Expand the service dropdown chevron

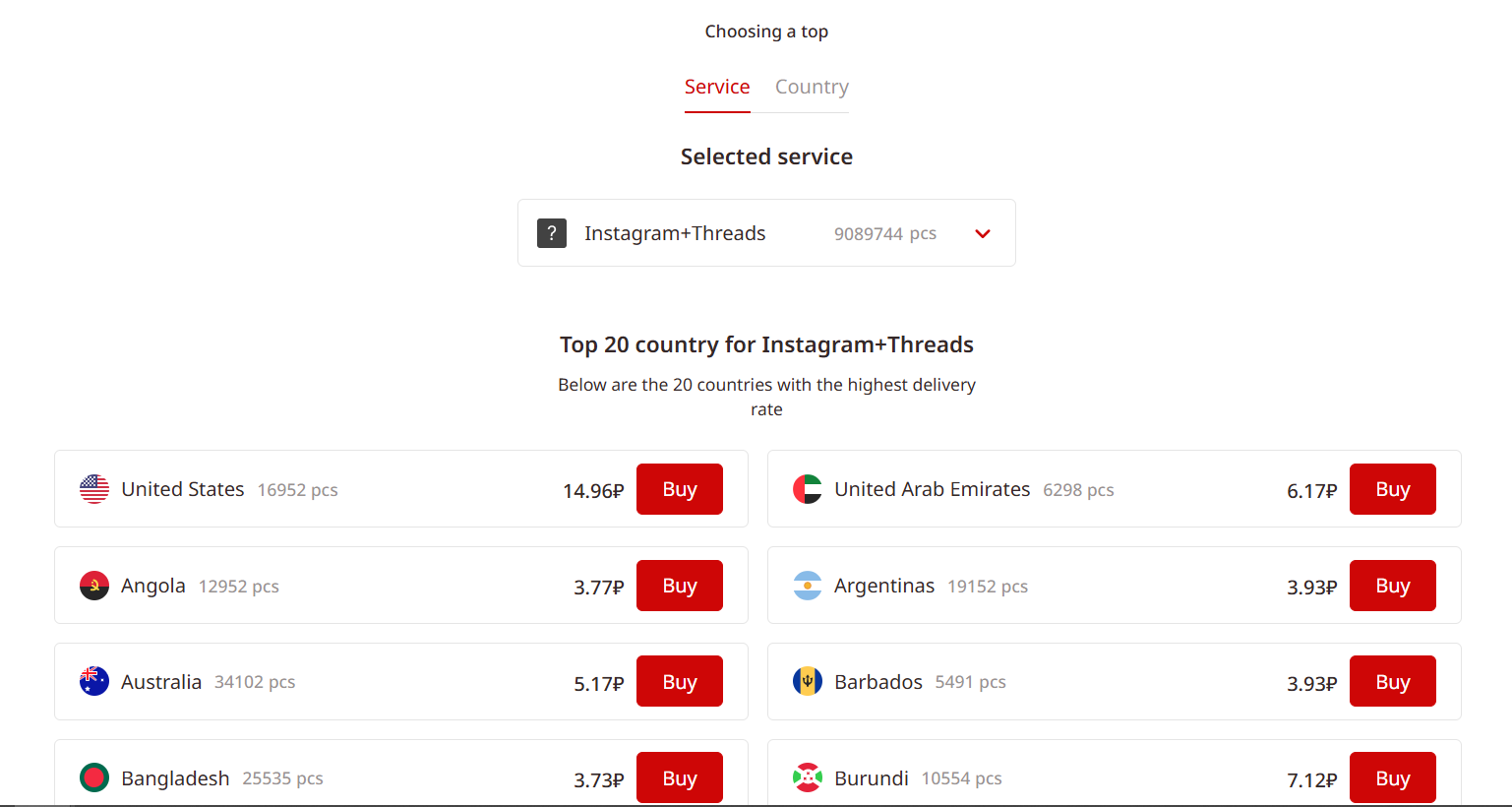coord(983,233)
